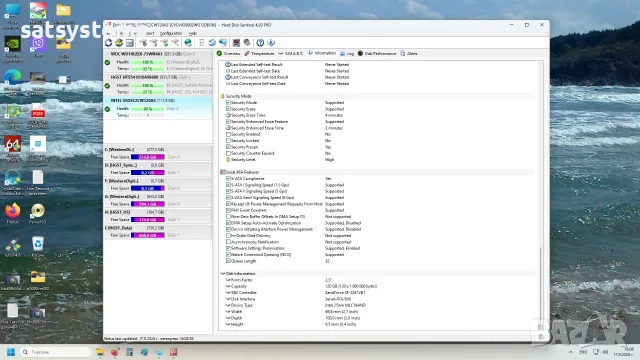Switch to the Overview tab
Image resolution: width=640 pixels, height=360 pixels.
coord(229,53)
